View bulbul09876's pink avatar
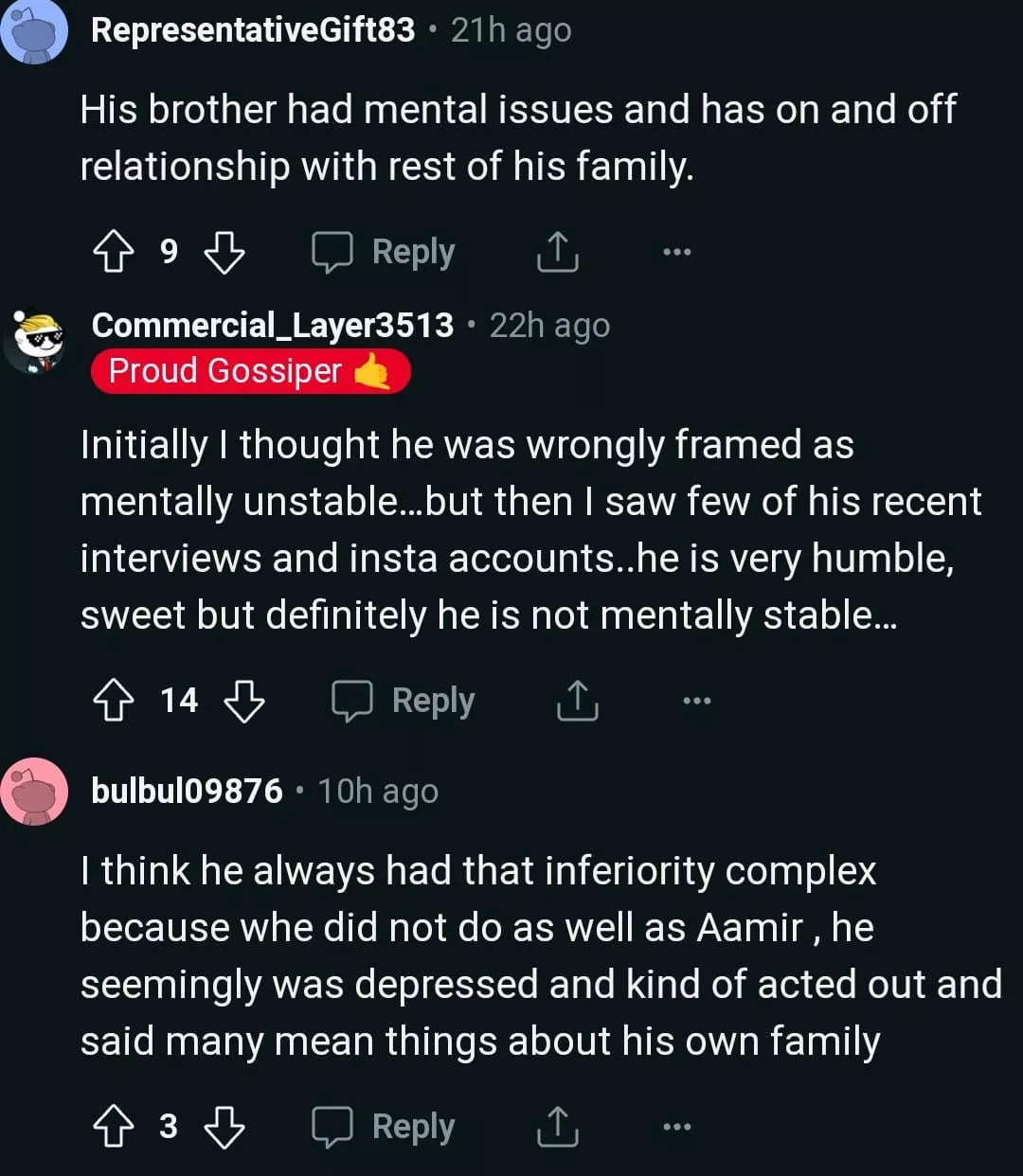This screenshot has width=1023, height=1176. pos(34,792)
